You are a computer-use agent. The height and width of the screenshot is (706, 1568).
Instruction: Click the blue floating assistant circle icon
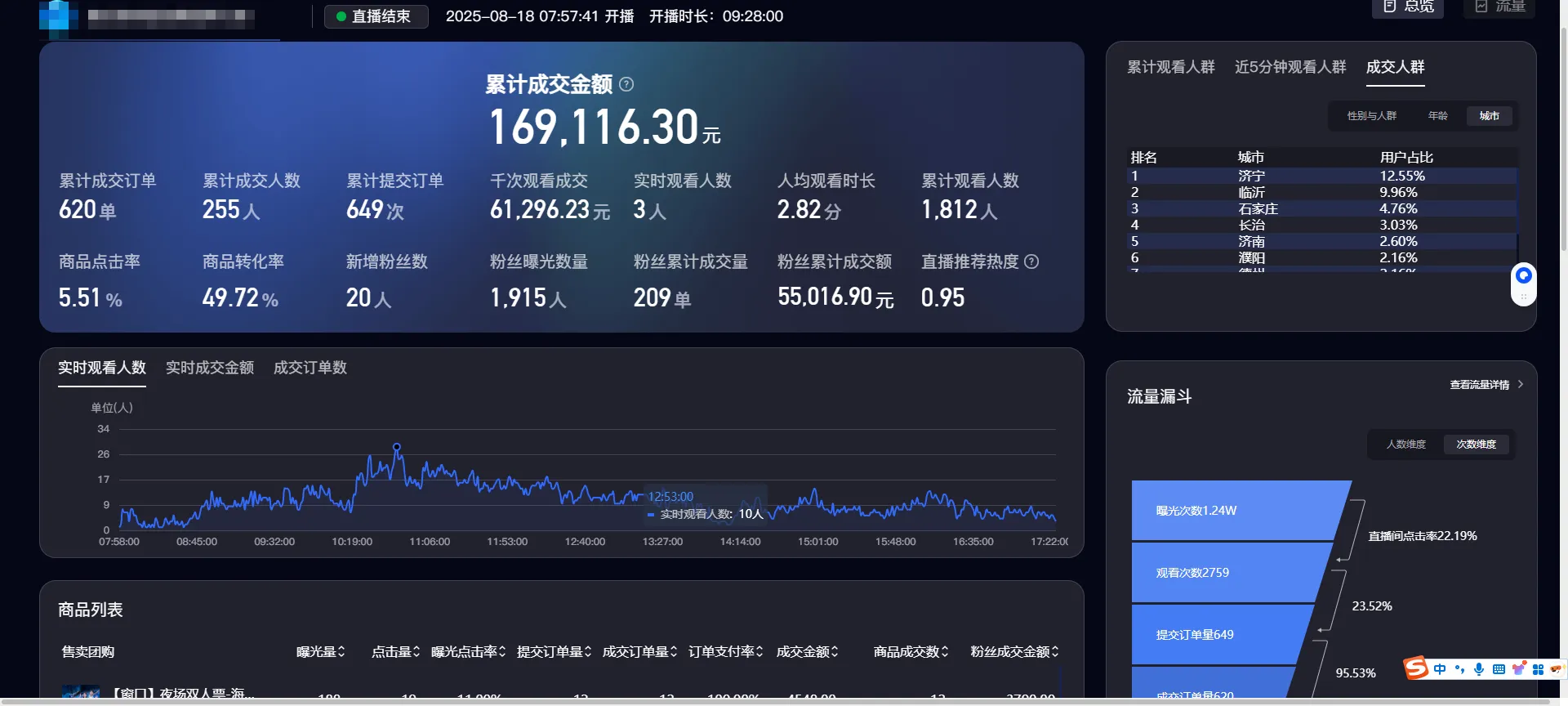point(1523,275)
